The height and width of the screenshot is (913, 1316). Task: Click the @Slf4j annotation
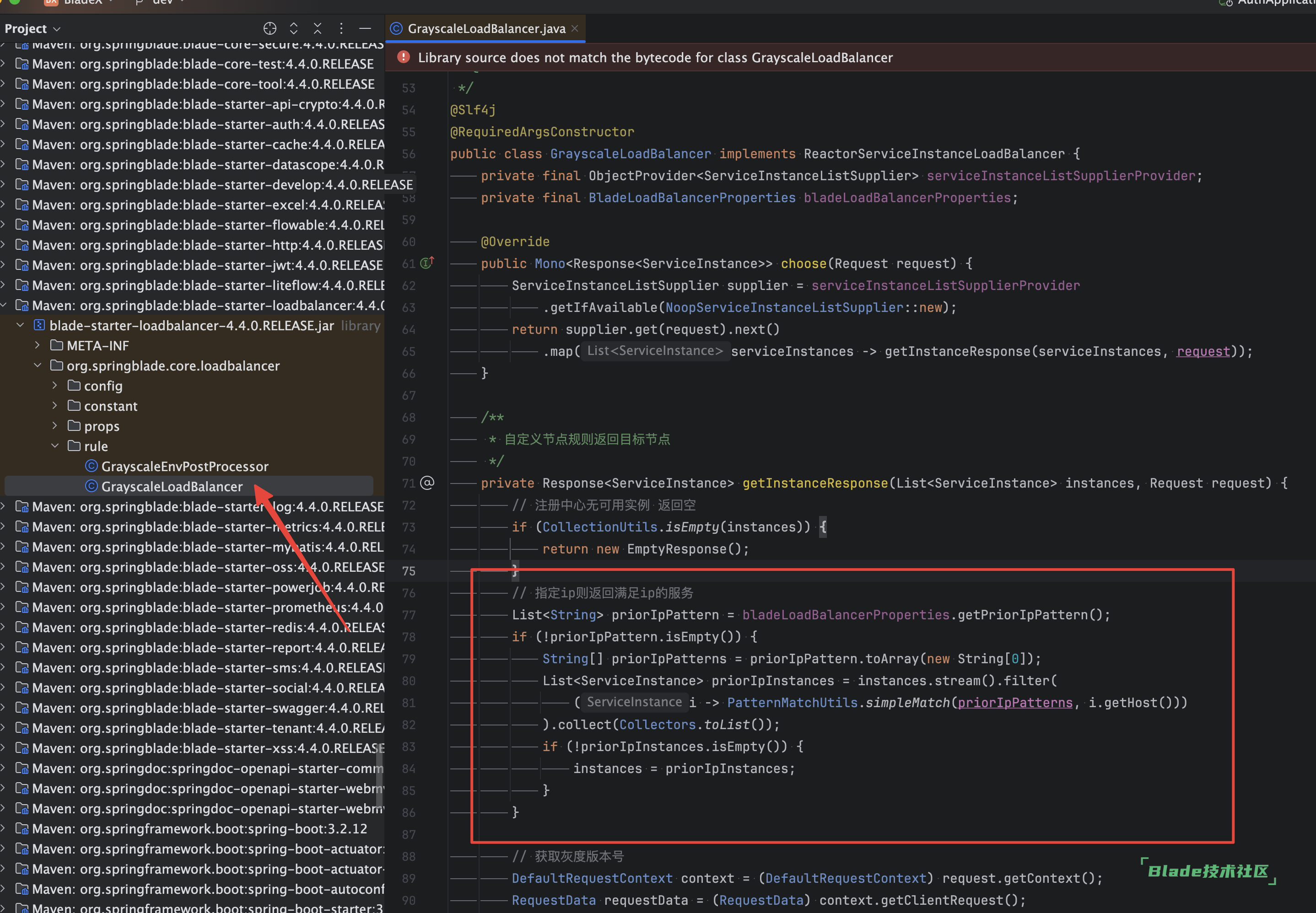473,109
